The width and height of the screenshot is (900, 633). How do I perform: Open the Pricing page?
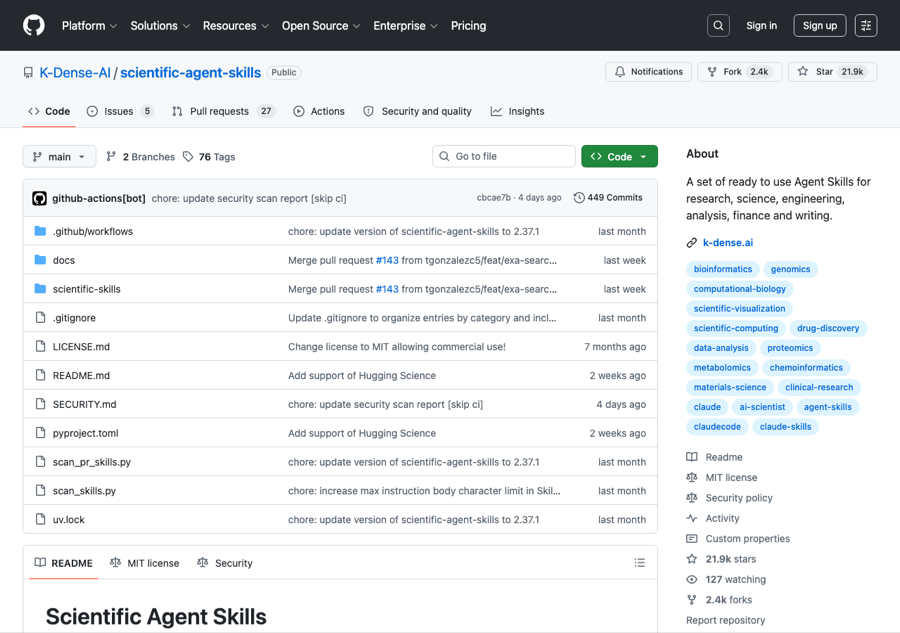point(468,26)
